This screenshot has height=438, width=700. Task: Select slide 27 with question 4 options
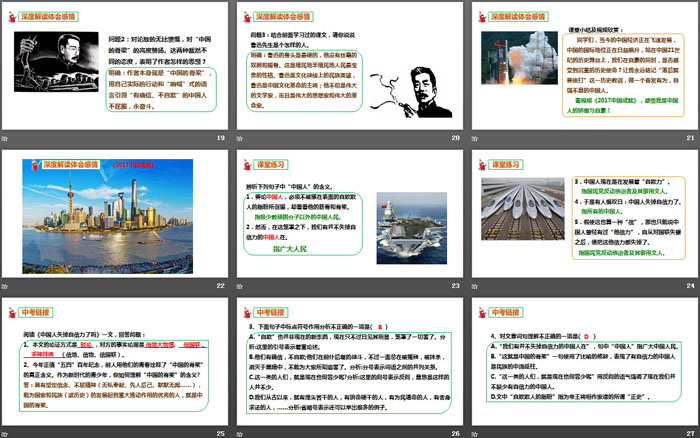[x=585, y=361]
